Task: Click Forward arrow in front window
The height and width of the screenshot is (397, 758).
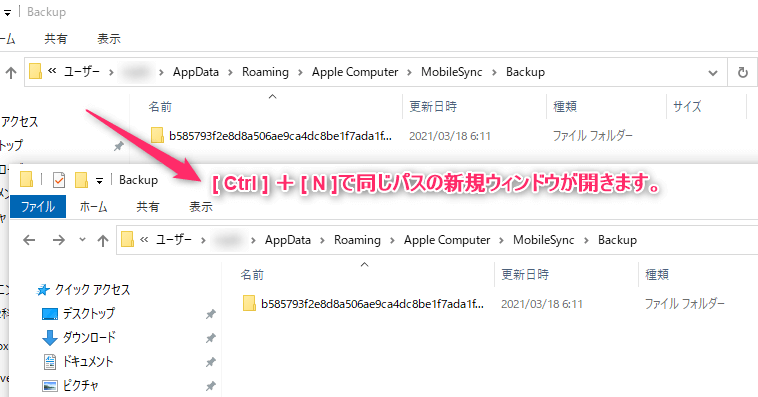Action: tap(59, 240)
